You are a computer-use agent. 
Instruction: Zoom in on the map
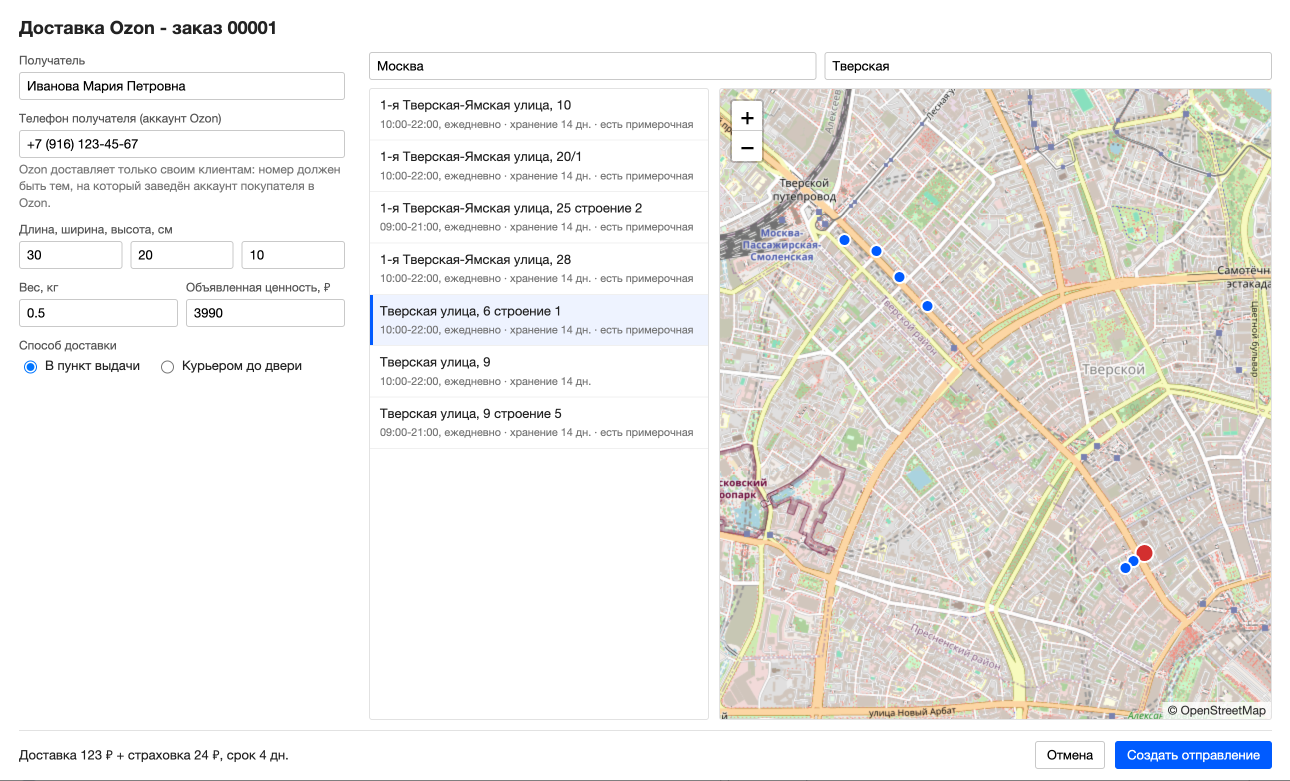pyautogui.click(x=747, y=117)
